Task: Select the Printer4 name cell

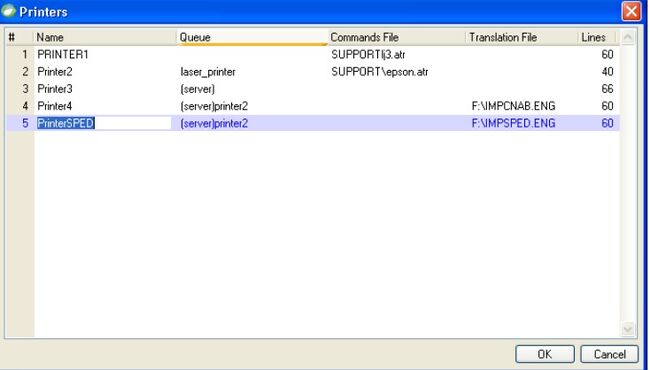Action: click(55, 106)
